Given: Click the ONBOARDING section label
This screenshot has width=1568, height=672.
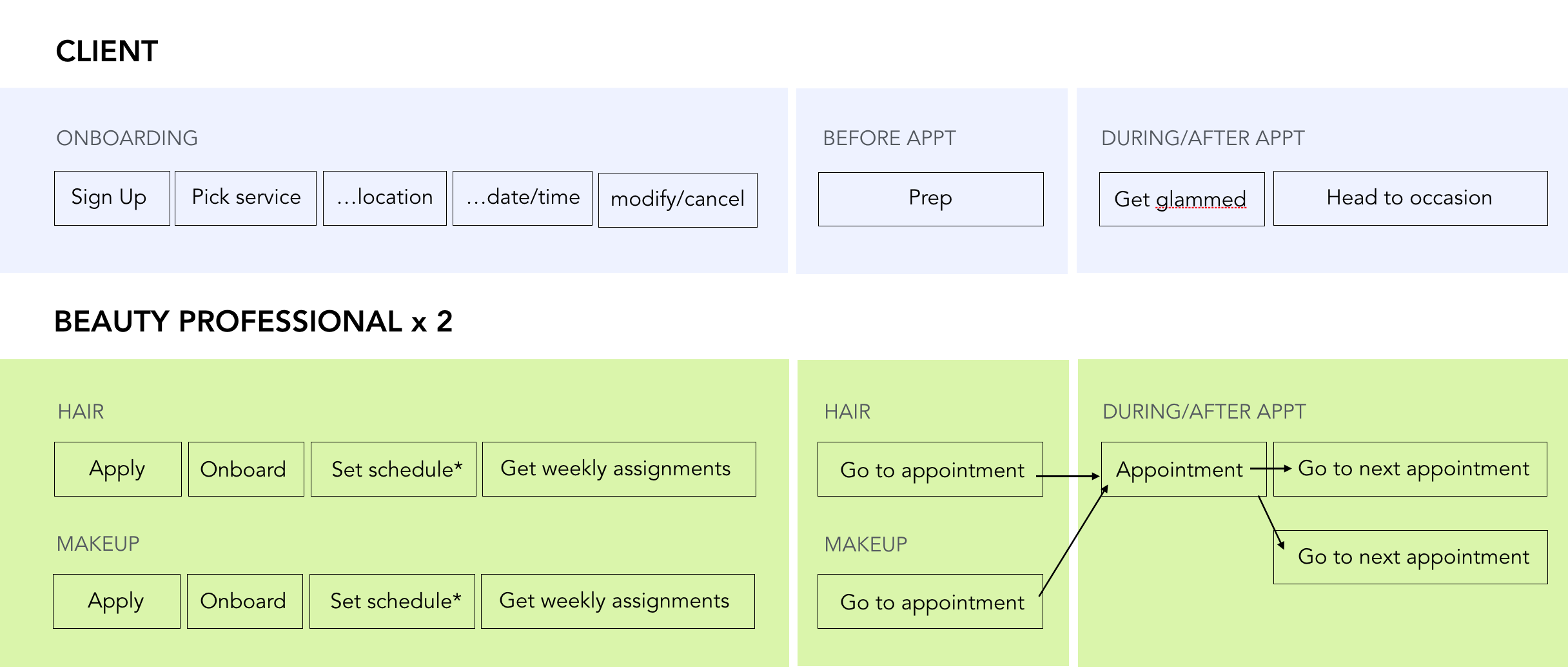Looking at the screenshot, I should [x=127, y=138].
